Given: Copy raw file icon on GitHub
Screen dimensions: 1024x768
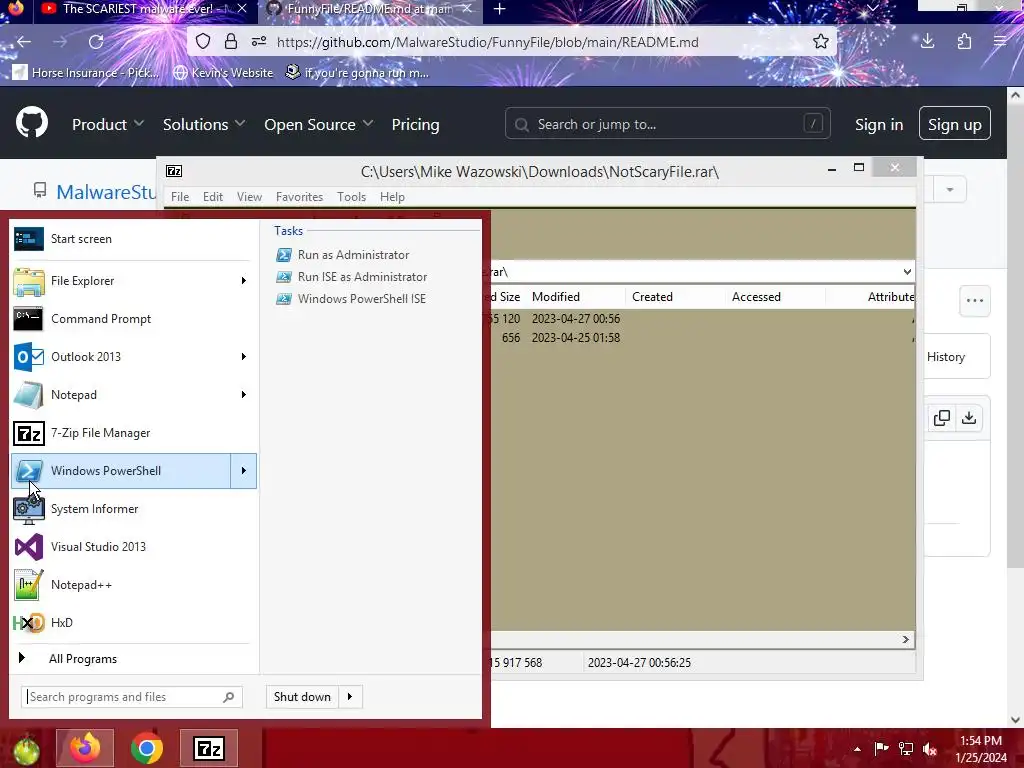Looking at the screenshot, I should click(942, 418).
